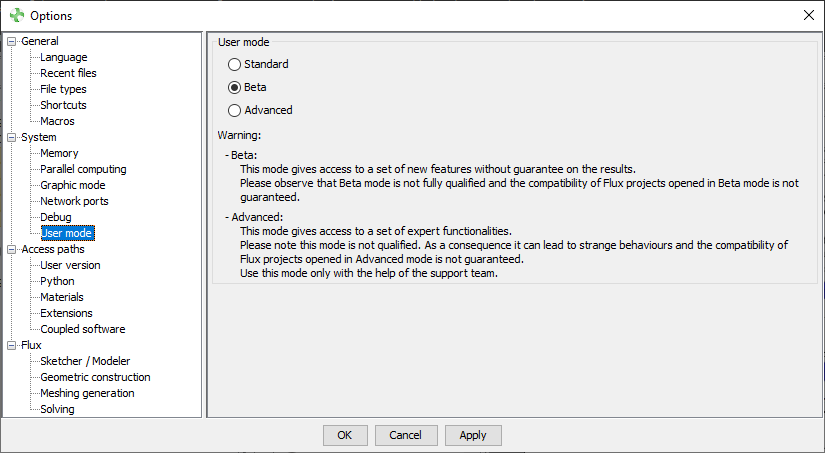Select the Standard user mode radio button
Image resolution: width=825 pixels, height=453 pixels.
pos(234,64)
